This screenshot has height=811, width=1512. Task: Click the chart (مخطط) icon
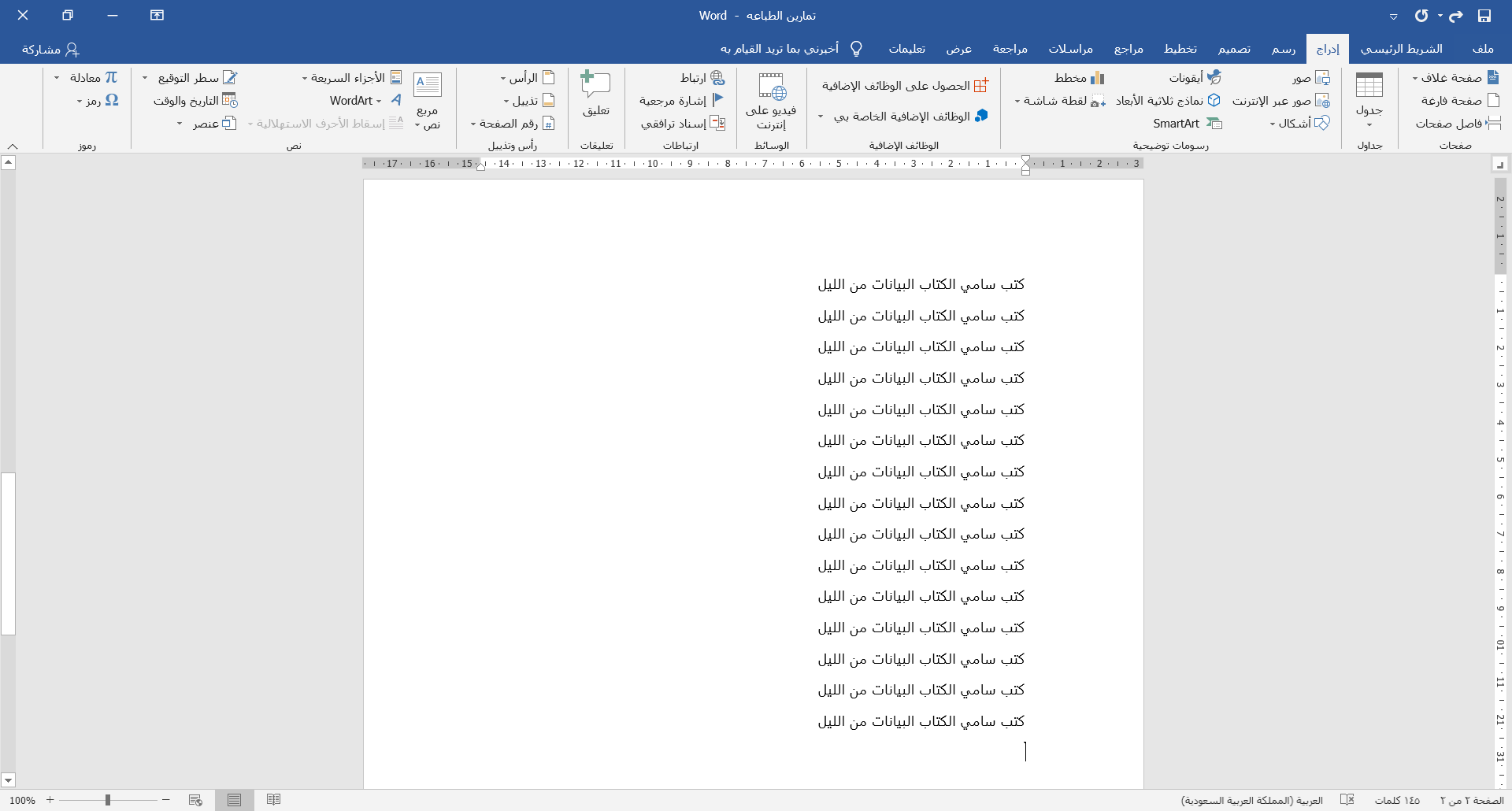(1097, 78)
